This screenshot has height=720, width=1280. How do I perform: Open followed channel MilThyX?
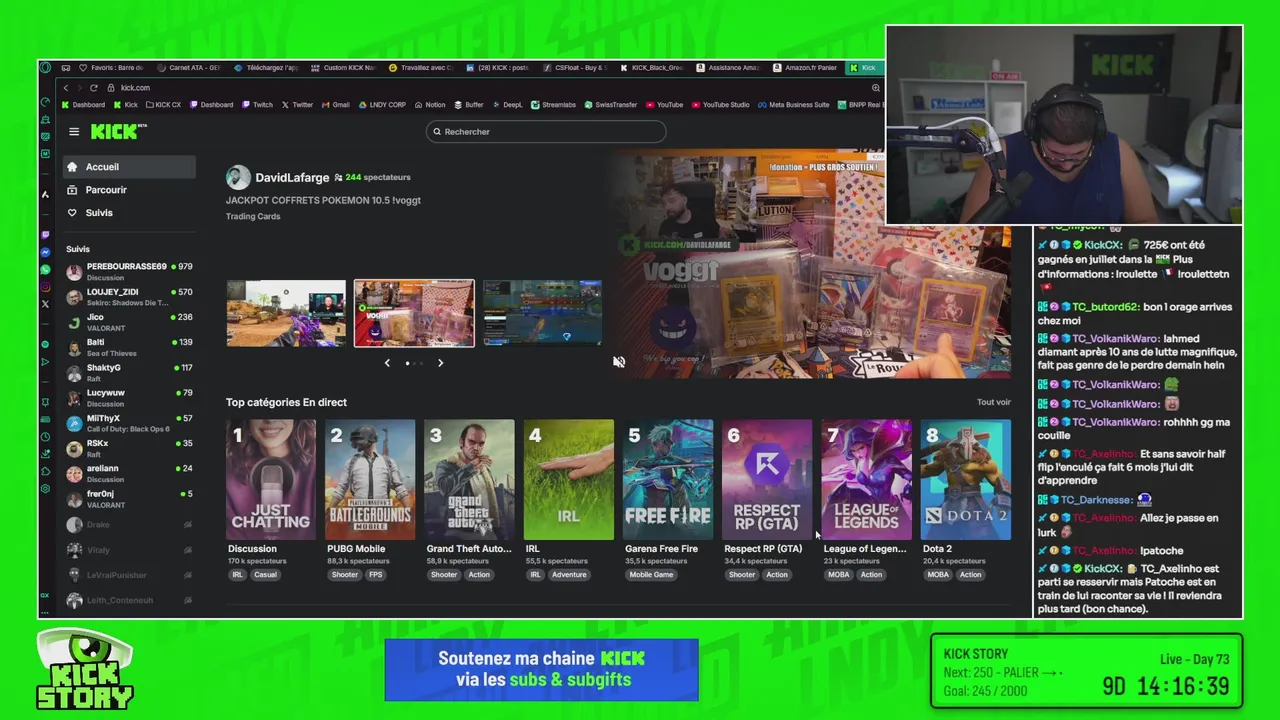tap(128, 423)
